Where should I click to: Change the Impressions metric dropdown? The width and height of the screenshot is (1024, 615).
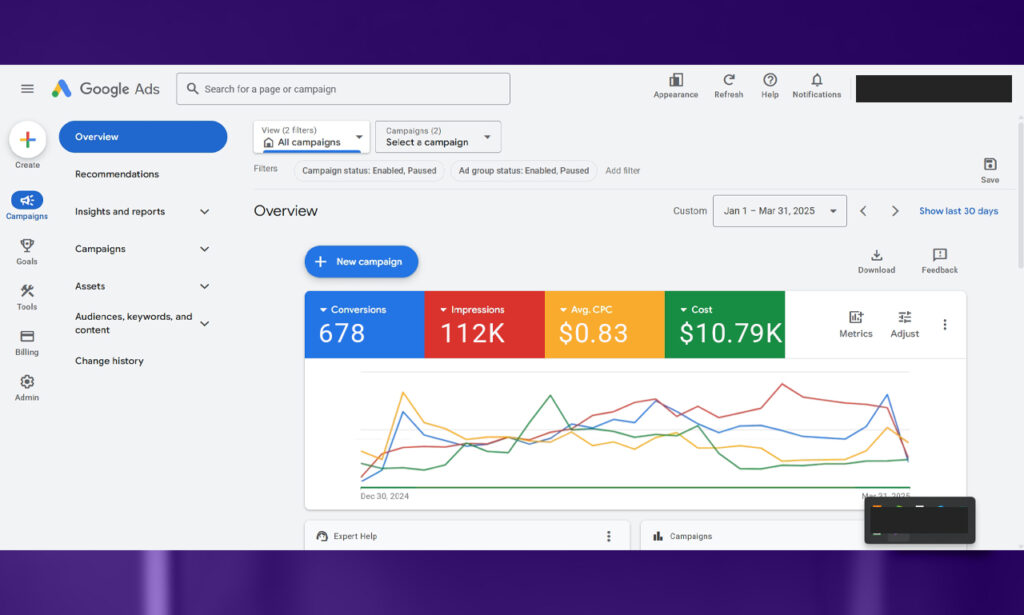[x=472, y=309]
